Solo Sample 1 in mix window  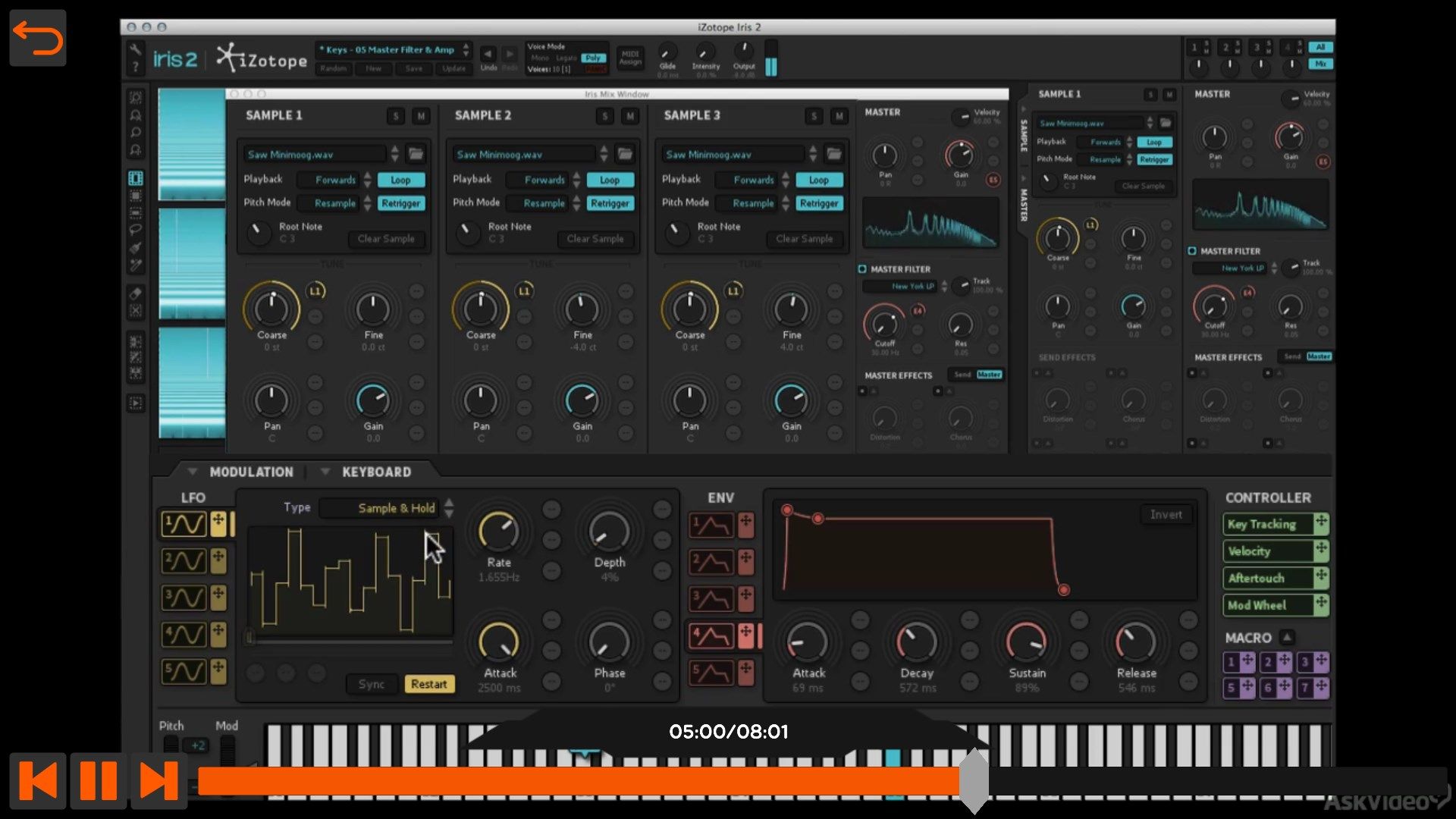coord(396,116)
